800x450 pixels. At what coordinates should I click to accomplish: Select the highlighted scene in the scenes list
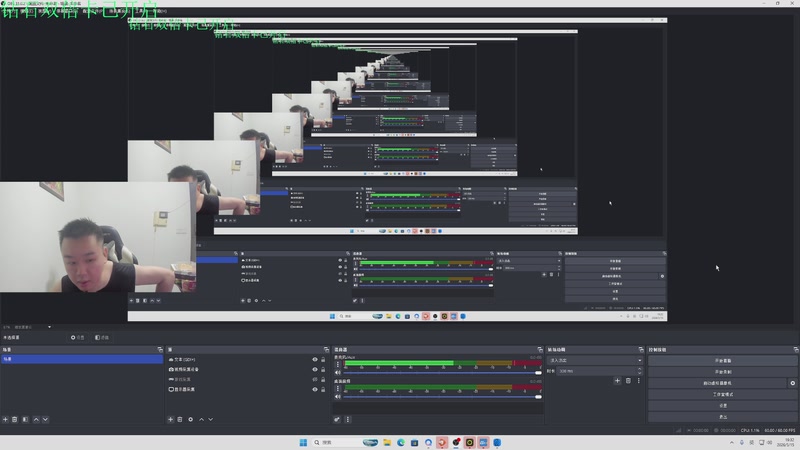[82, 359]
